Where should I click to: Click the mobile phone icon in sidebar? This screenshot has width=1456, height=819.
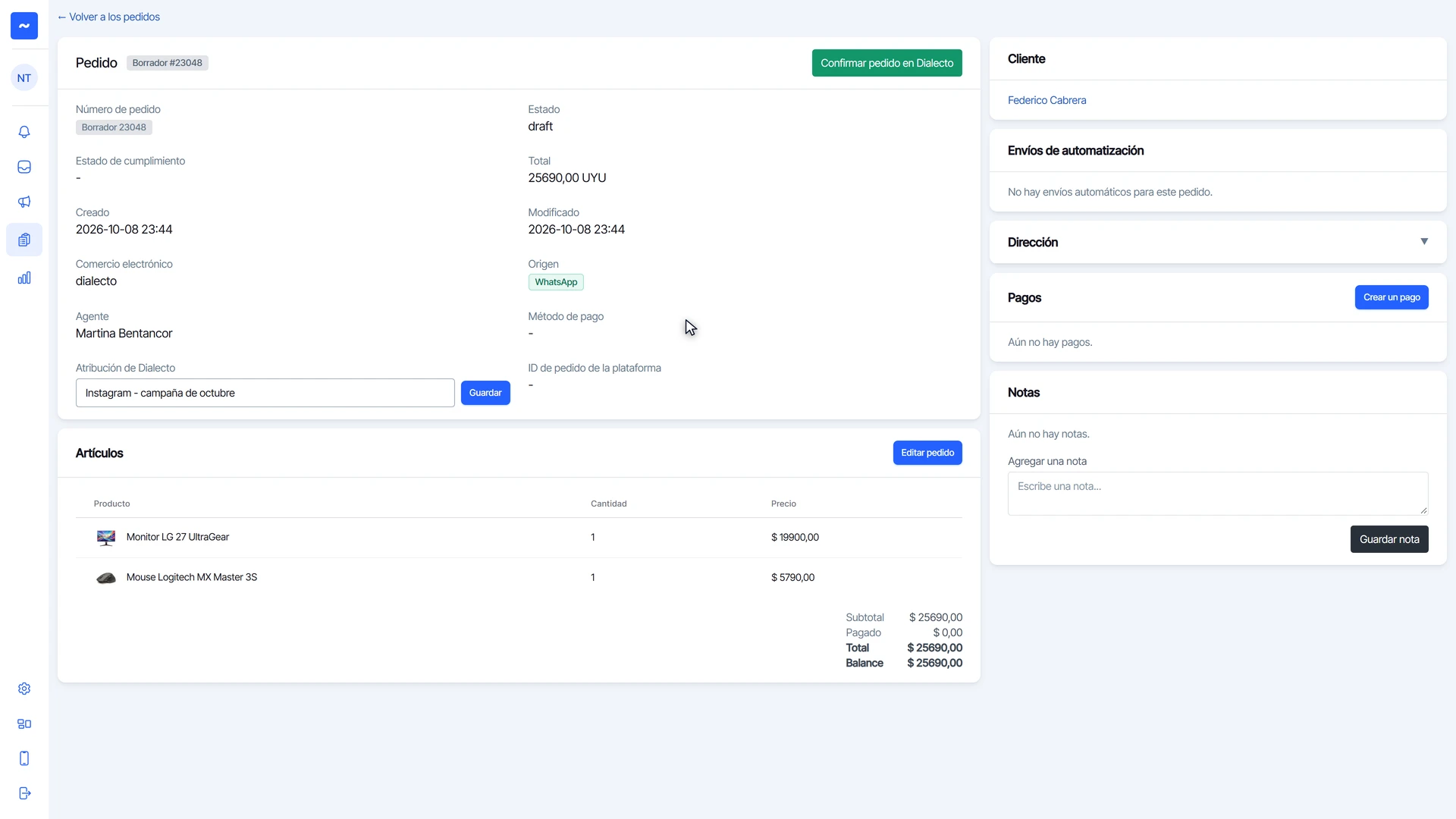[x=24, y=758]
